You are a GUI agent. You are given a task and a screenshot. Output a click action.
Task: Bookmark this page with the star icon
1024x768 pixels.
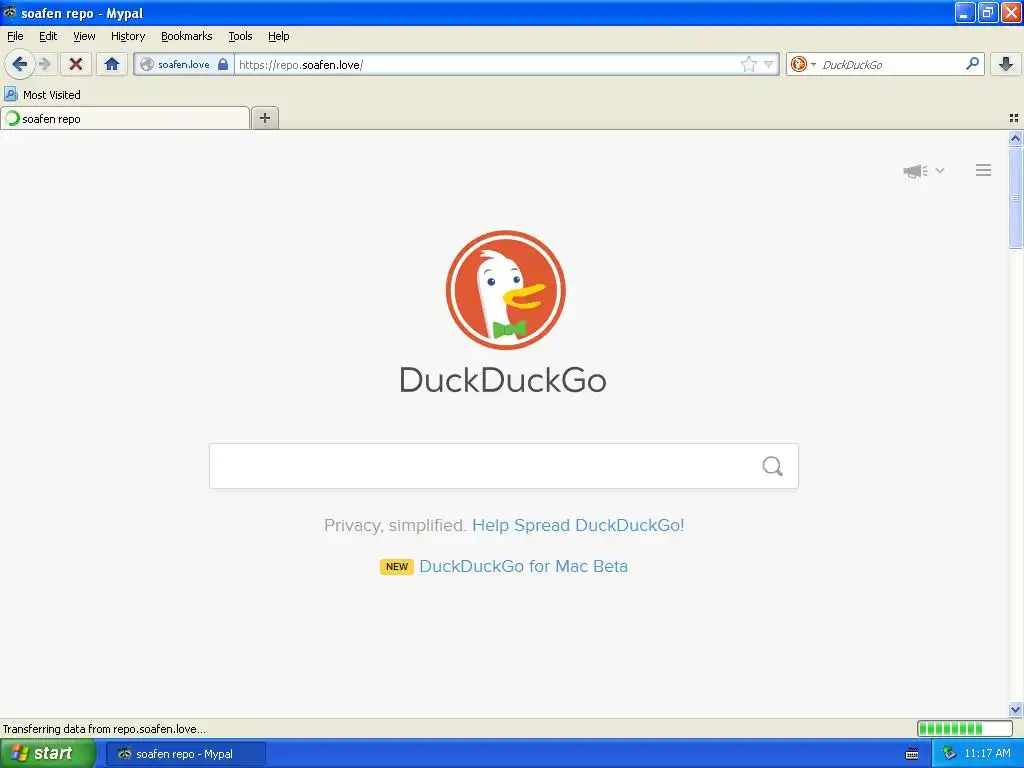point(748,64)
